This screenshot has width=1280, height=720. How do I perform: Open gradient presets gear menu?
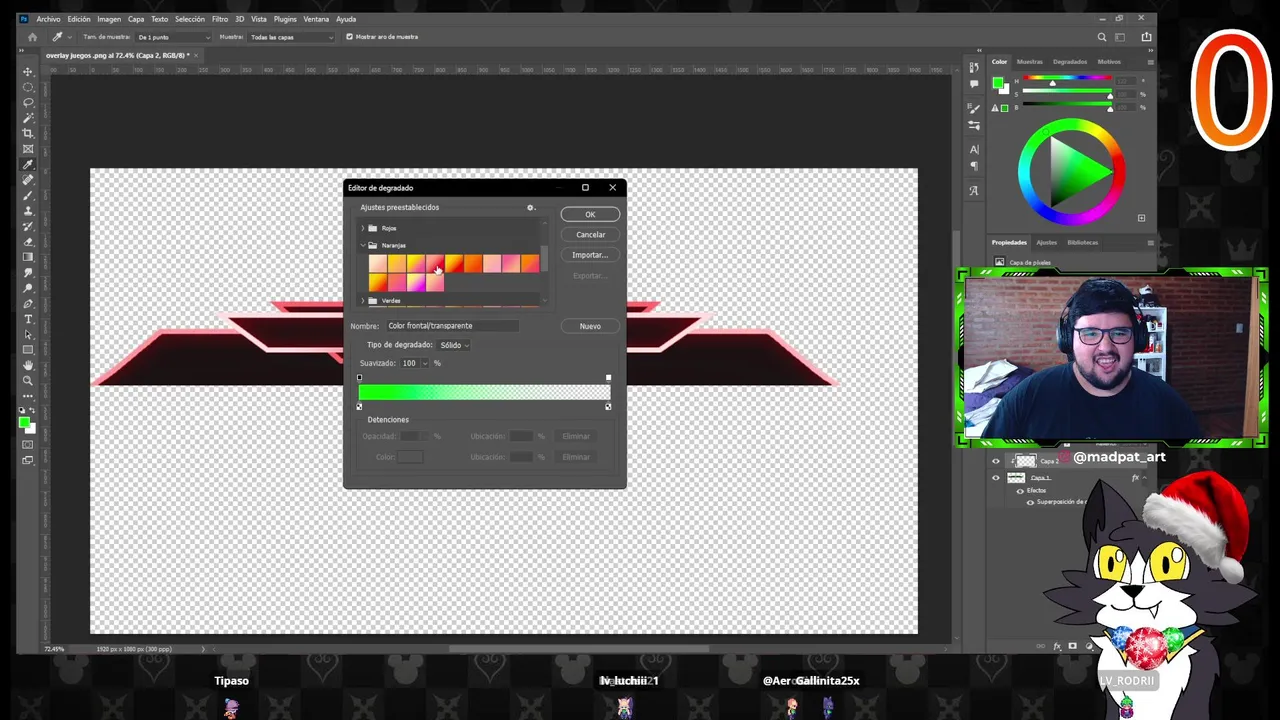pyautogui.click(x=531, y=208)
